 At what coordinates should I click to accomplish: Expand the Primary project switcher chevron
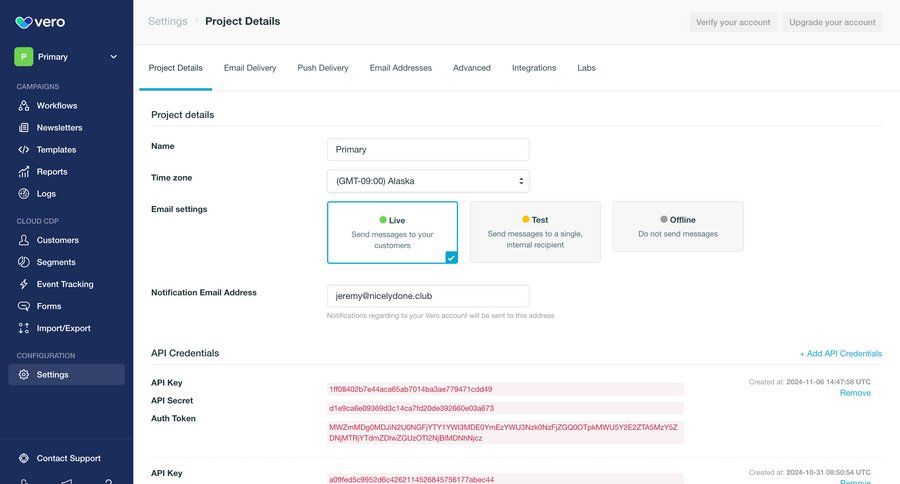pos(114,57)
